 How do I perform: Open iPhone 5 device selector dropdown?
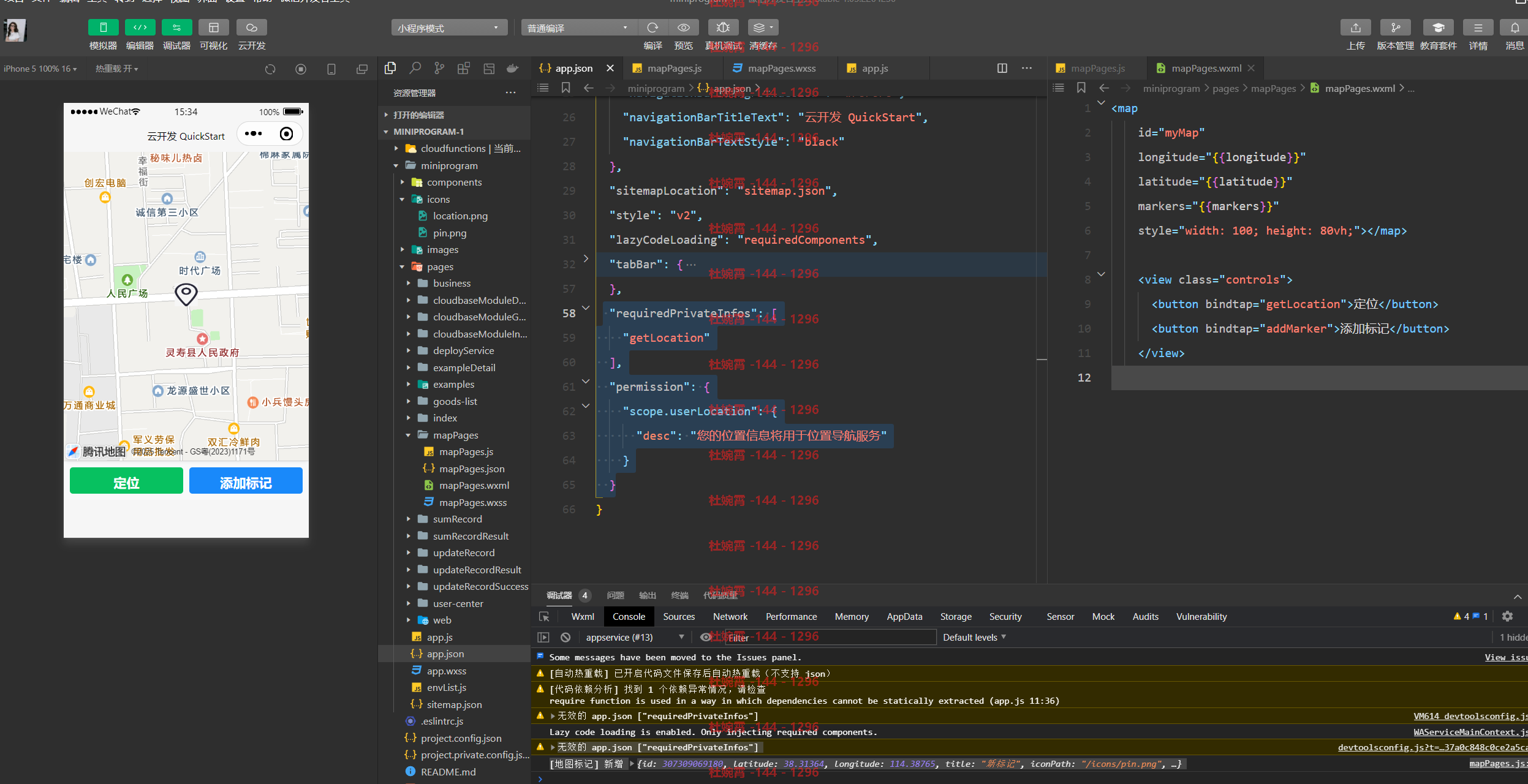pos(40,69)
